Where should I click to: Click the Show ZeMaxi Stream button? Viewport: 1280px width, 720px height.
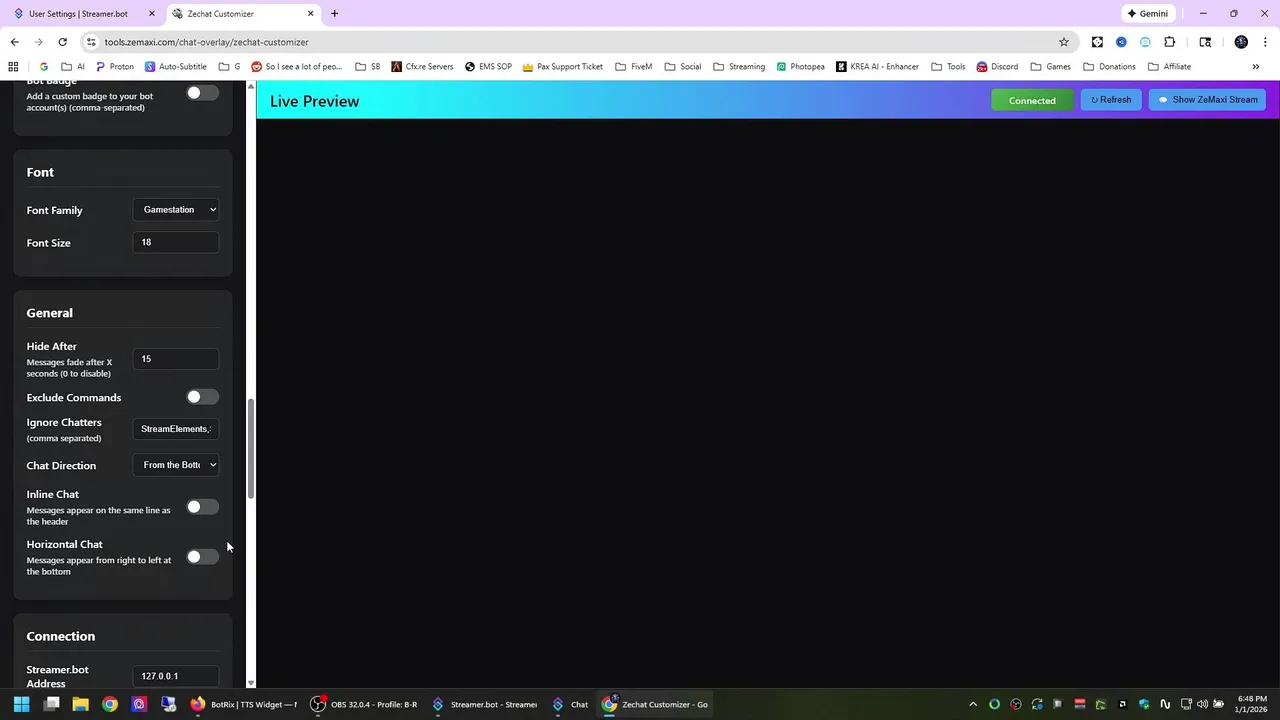tap(1207, 100)
